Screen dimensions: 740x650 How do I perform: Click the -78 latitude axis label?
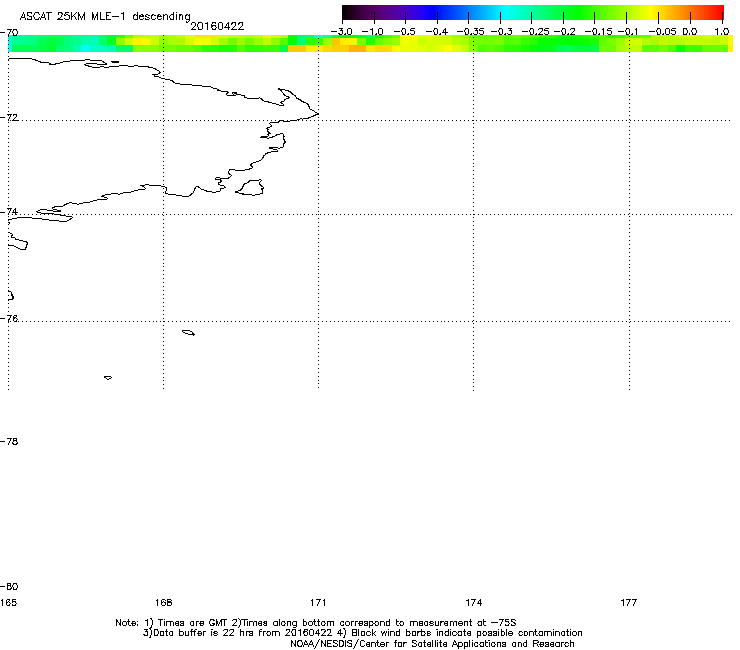click(x=9, y=441)
